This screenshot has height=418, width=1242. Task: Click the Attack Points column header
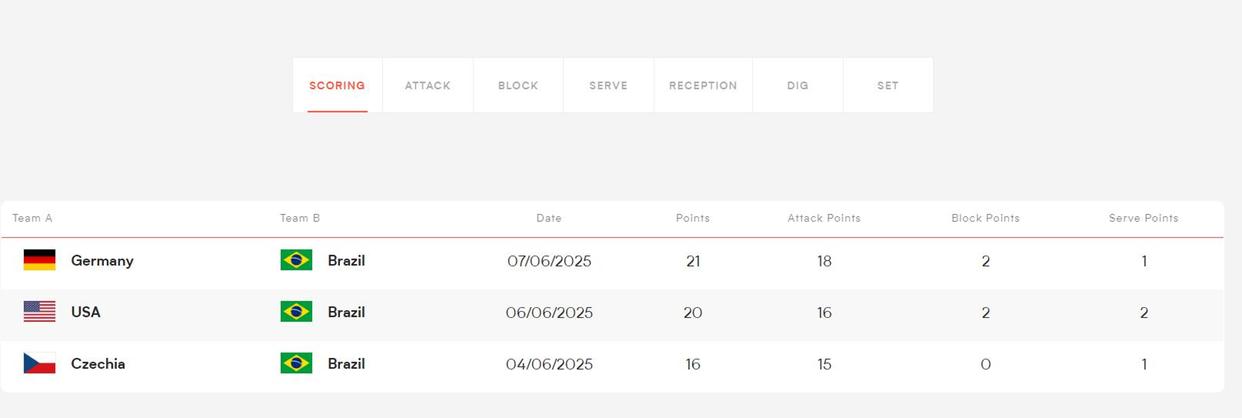pos(824,218)
